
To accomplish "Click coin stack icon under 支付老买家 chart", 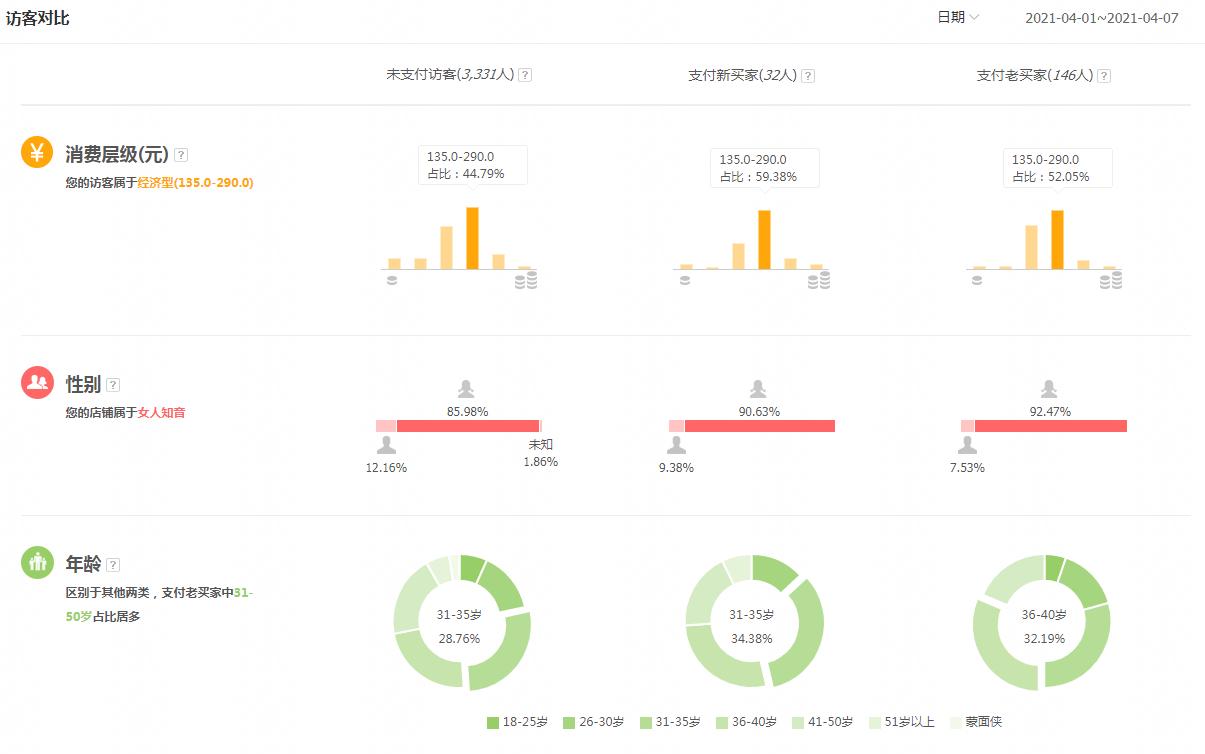I will click(1110, 280).
